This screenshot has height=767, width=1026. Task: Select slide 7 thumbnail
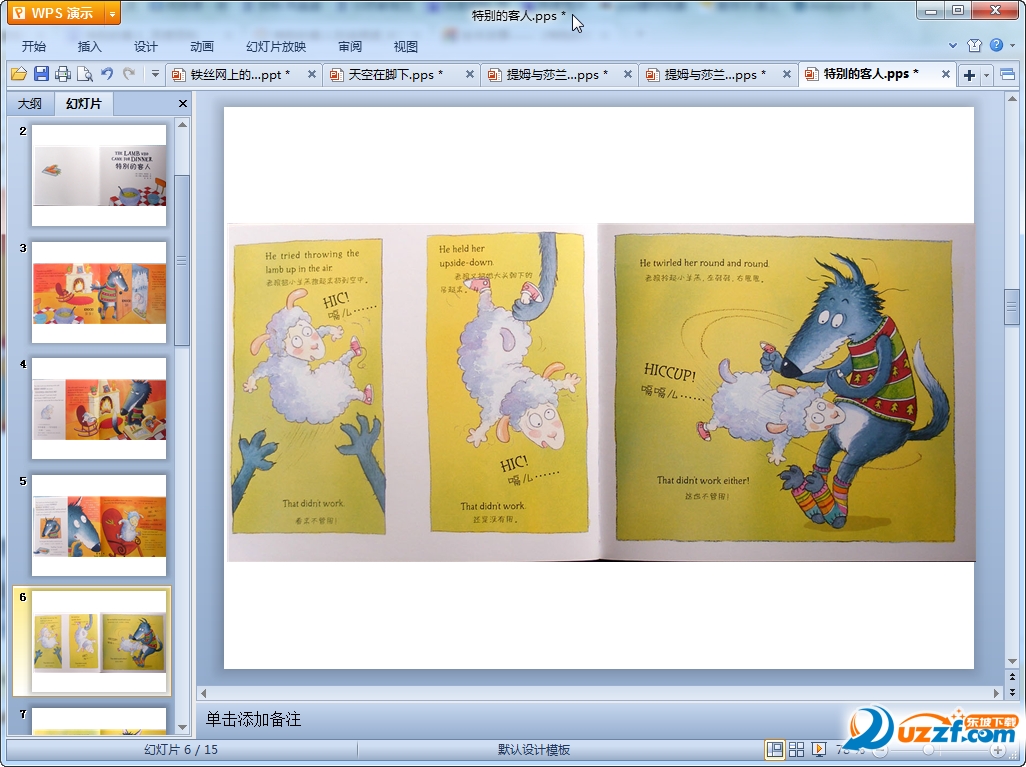coord(99,721)
